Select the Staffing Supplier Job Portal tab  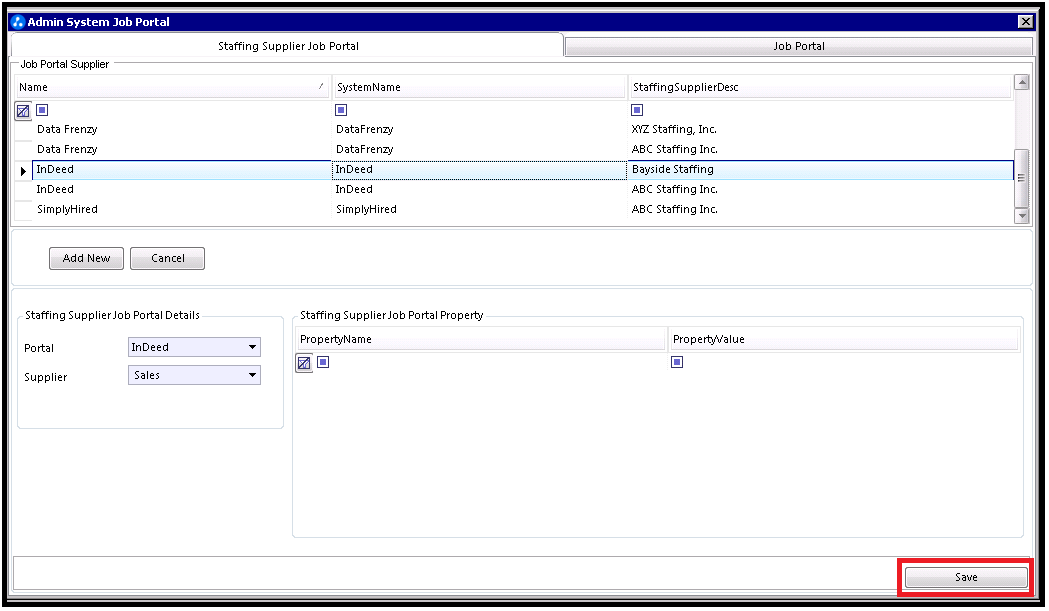click(288, 46)
